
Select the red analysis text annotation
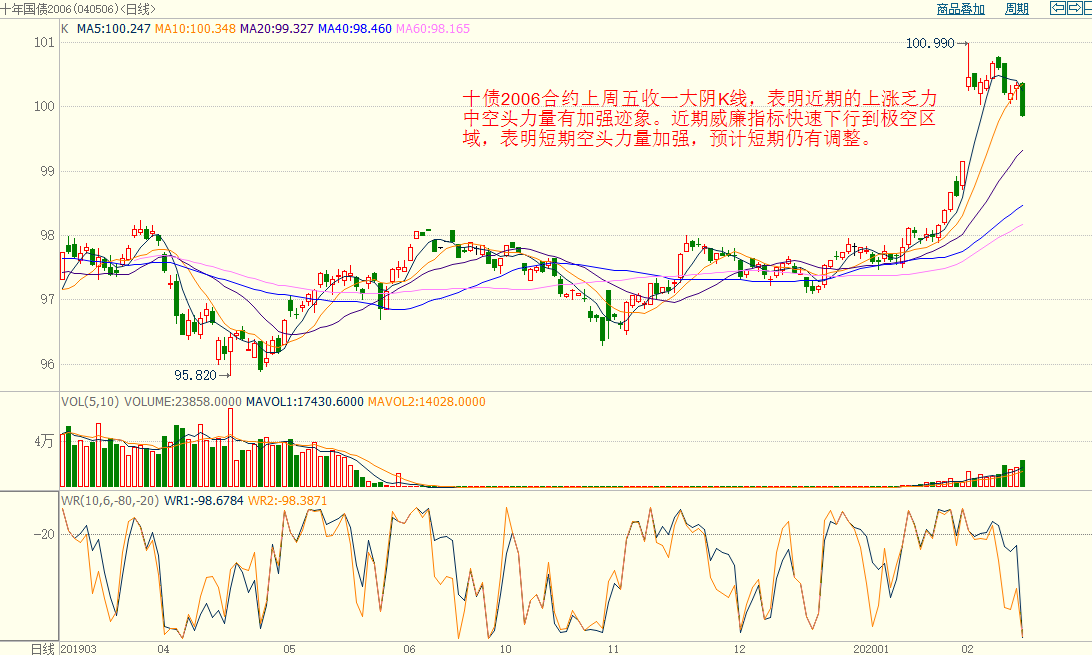pos(700,119)
